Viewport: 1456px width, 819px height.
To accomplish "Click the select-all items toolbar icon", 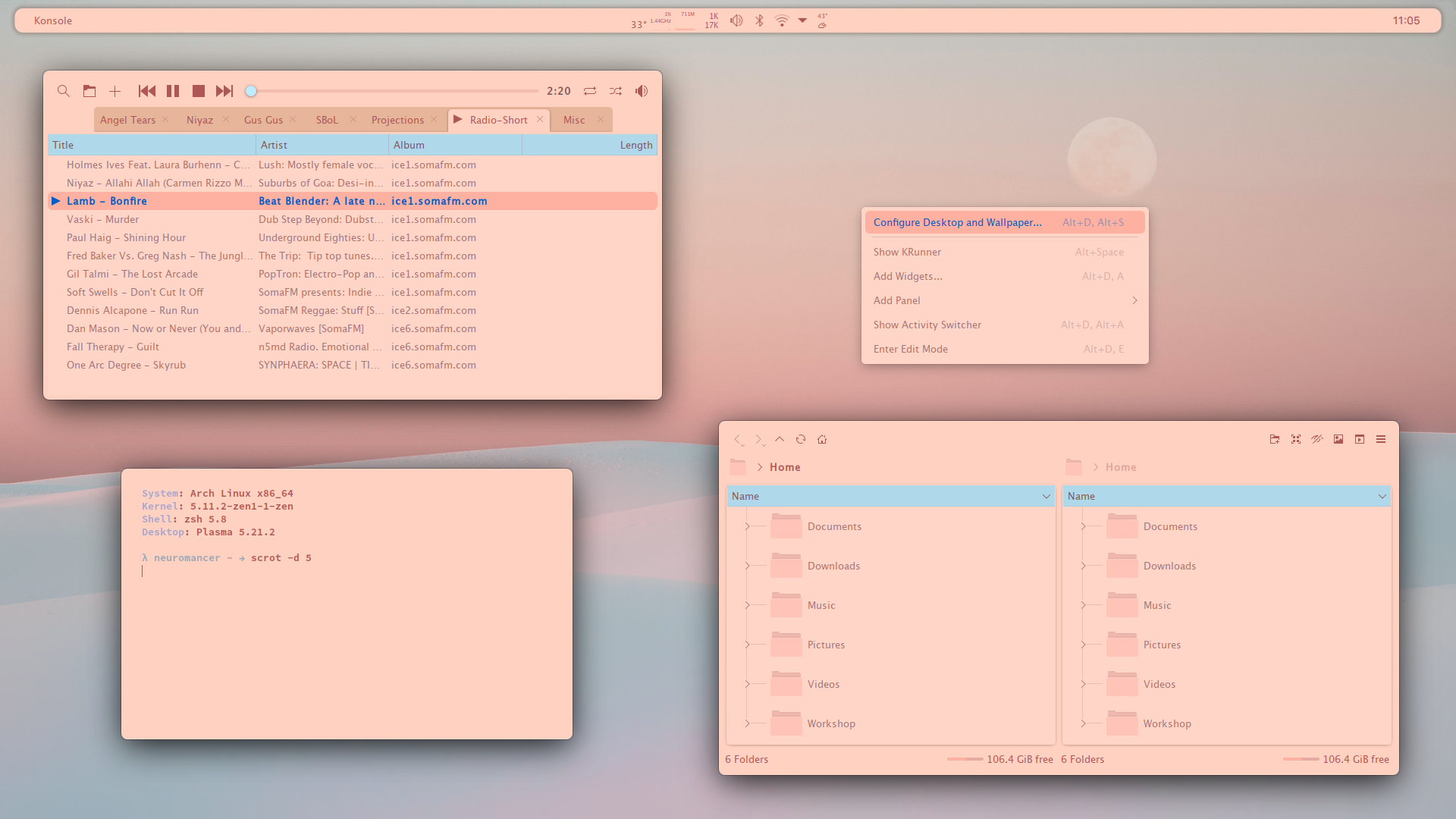I will [x=1296, y=439].
